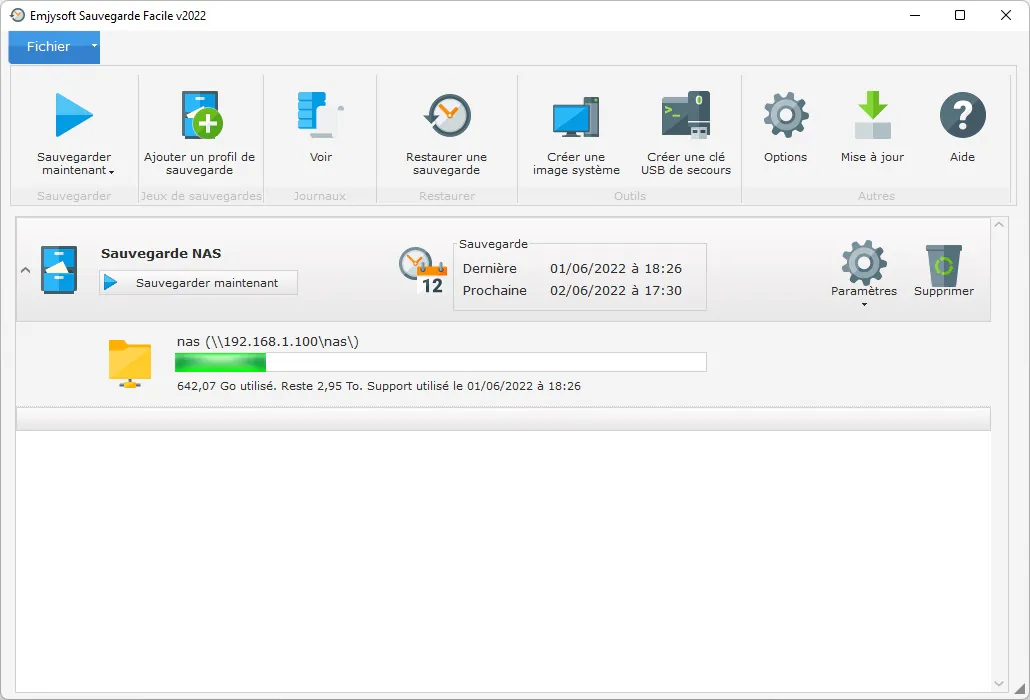Click the Prochaine date 02/06/2022 à 17:30
The image size is (1030, 700).
coord(616,290)
